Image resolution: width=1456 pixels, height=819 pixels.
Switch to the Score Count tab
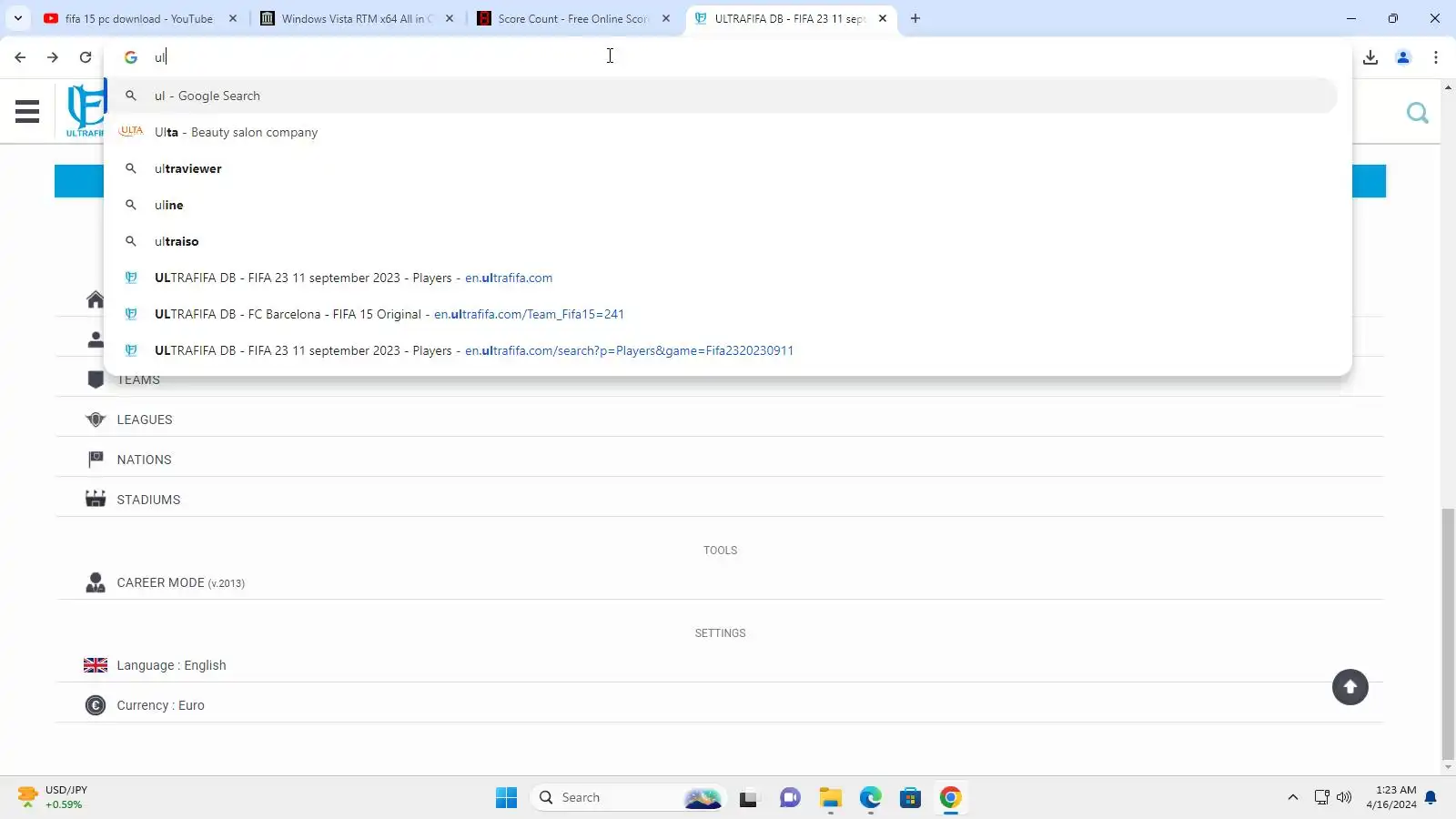click(x=573, y=18)
